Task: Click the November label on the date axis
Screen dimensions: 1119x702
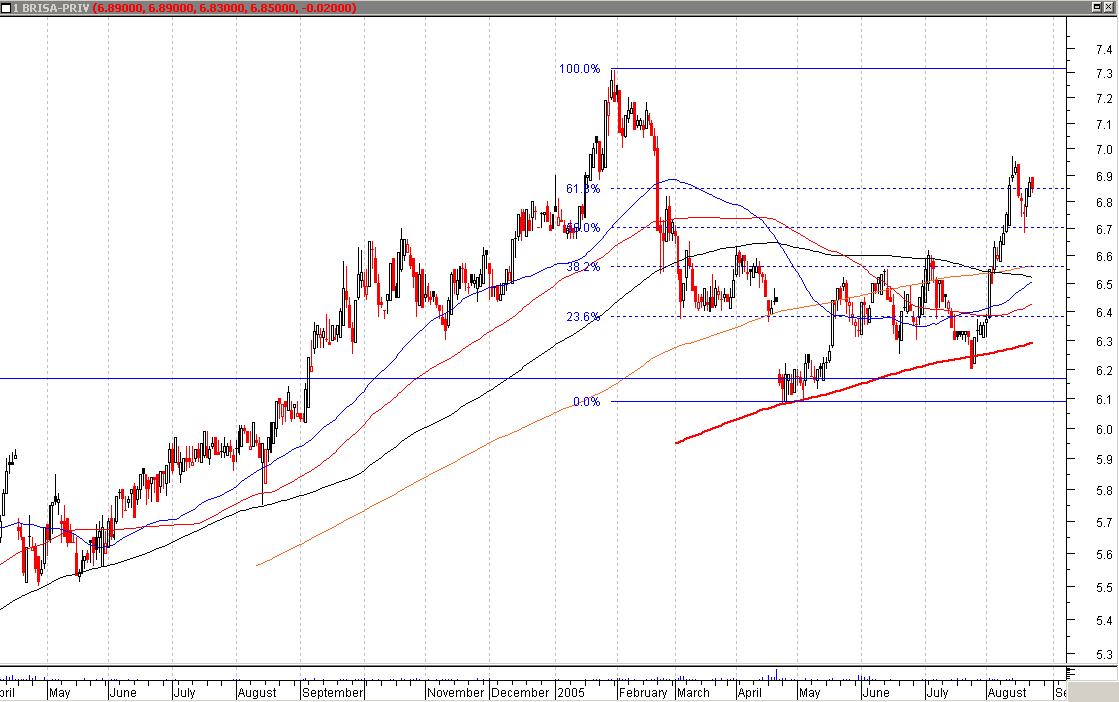Action: (x=455, y=692)
